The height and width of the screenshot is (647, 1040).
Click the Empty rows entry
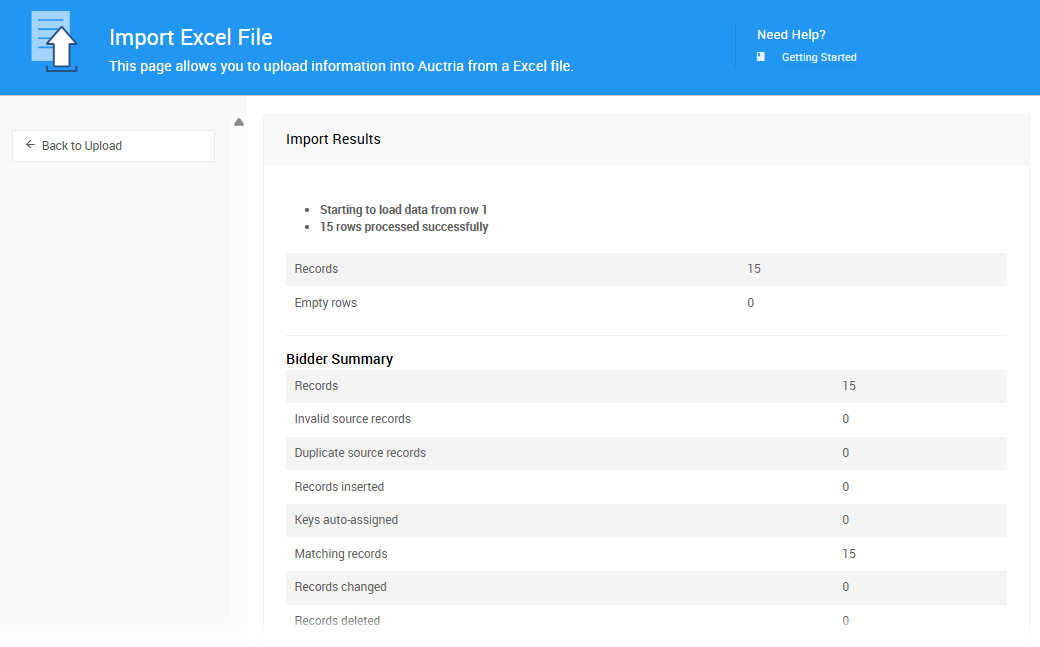point(647,302)
